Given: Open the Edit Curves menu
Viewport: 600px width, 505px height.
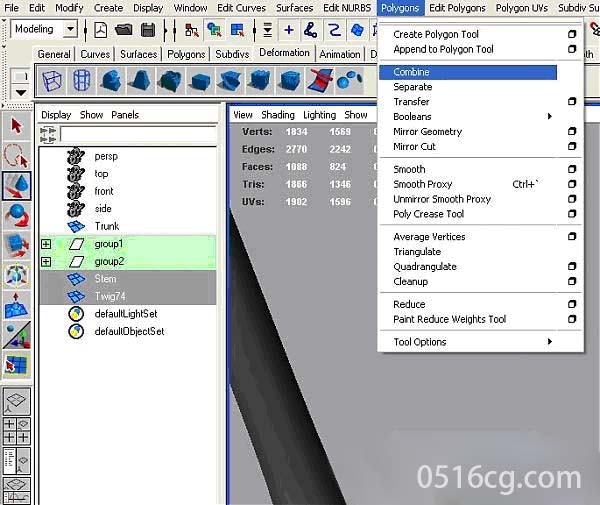Looking at the screenshot, I should click(241, 8).
